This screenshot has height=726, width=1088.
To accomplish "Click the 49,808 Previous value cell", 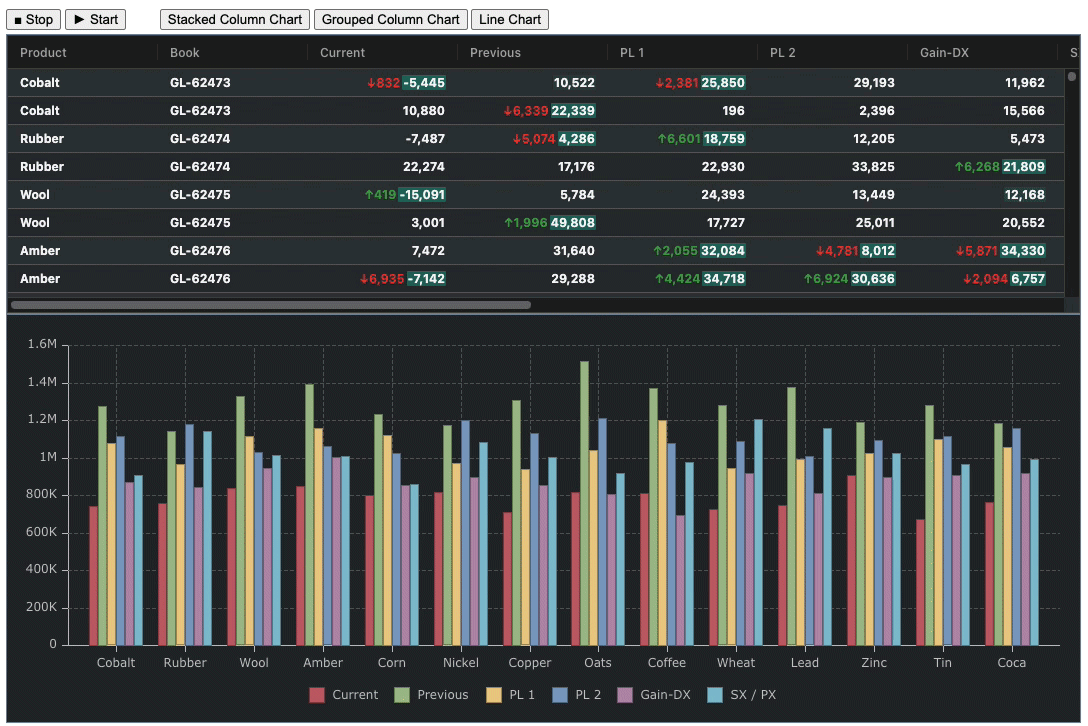I will [532, 223].
